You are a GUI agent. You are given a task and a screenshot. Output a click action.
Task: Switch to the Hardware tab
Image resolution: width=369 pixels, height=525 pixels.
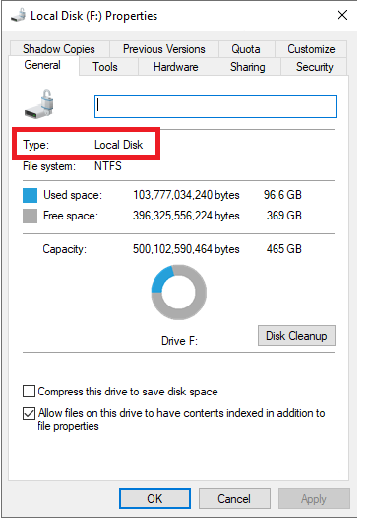point(176,67)
